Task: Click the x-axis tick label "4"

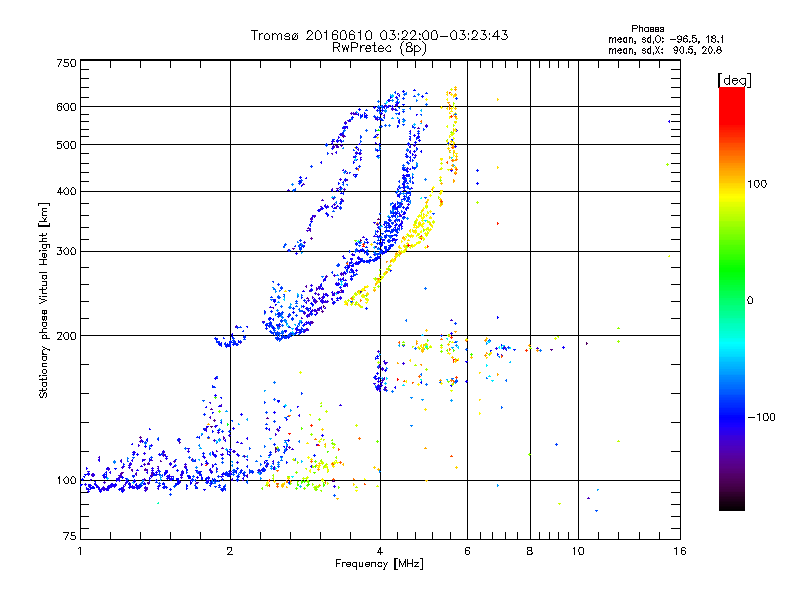Action: pyautogui.click(x=380, y=551)
